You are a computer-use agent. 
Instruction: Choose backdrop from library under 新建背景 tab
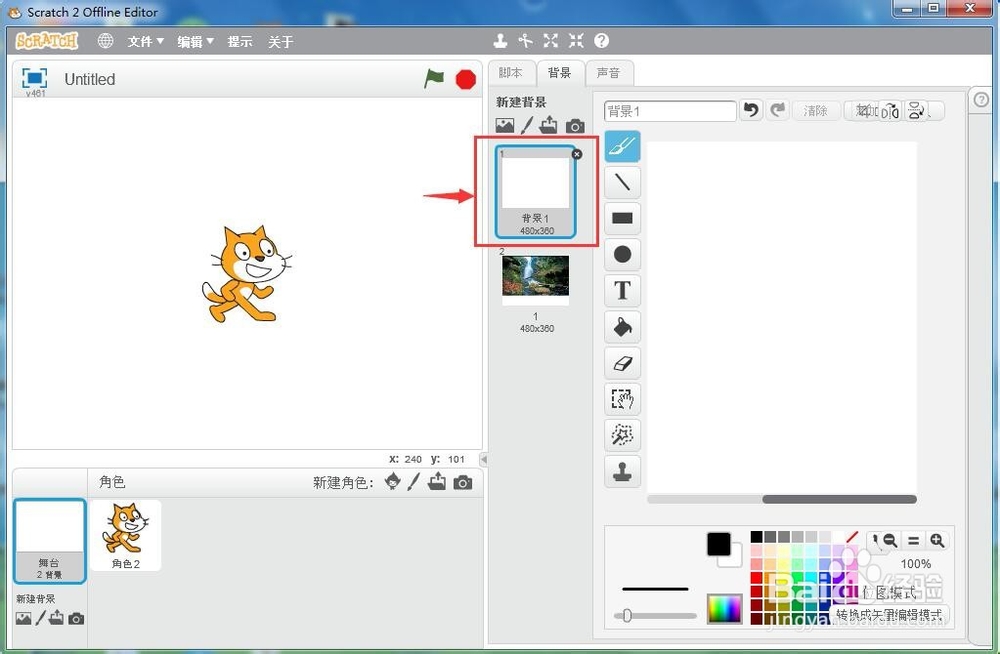coord(504,126)
